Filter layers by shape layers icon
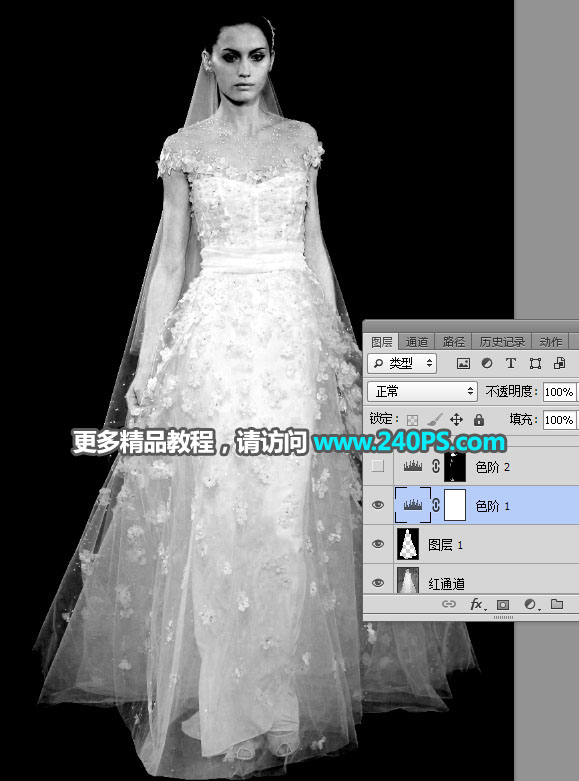The image size is (579, 781). pyautogui.click(x=535, y=364)
